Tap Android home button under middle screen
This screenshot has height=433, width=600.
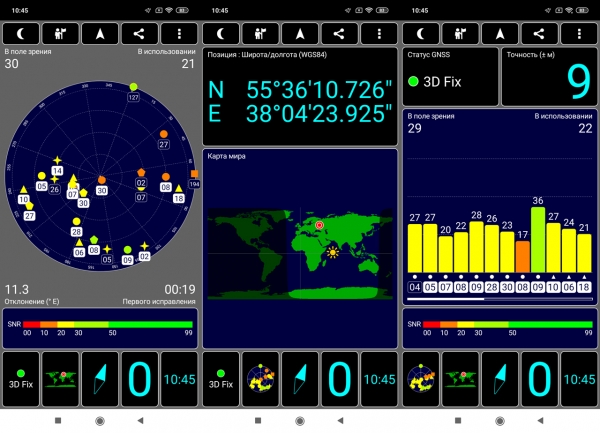tap(300, 421)
